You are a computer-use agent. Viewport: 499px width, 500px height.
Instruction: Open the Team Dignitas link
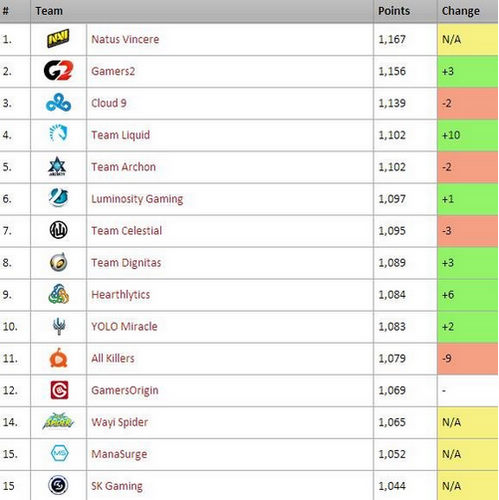point(126,263)
